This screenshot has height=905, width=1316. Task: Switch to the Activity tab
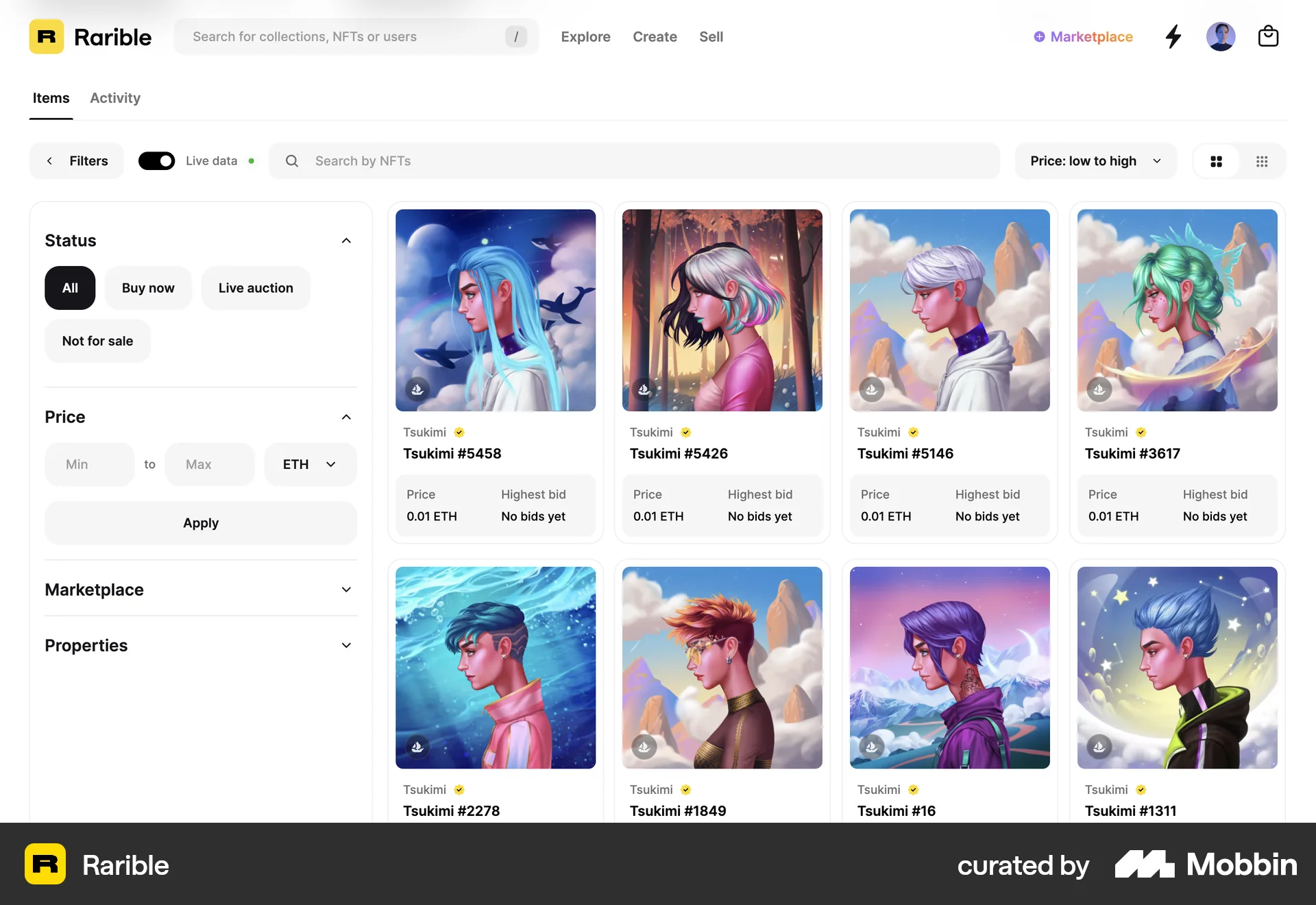pyautogui.click(x=114, y=98)
